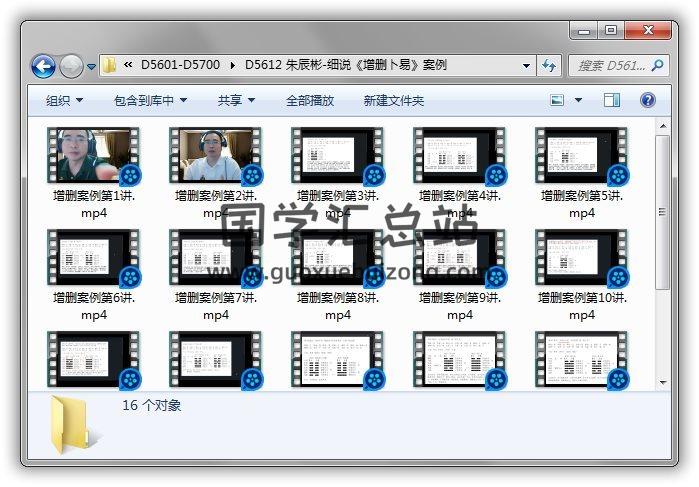
Task: Open the 包含到库中 menu
Action: tap(150, 101)
